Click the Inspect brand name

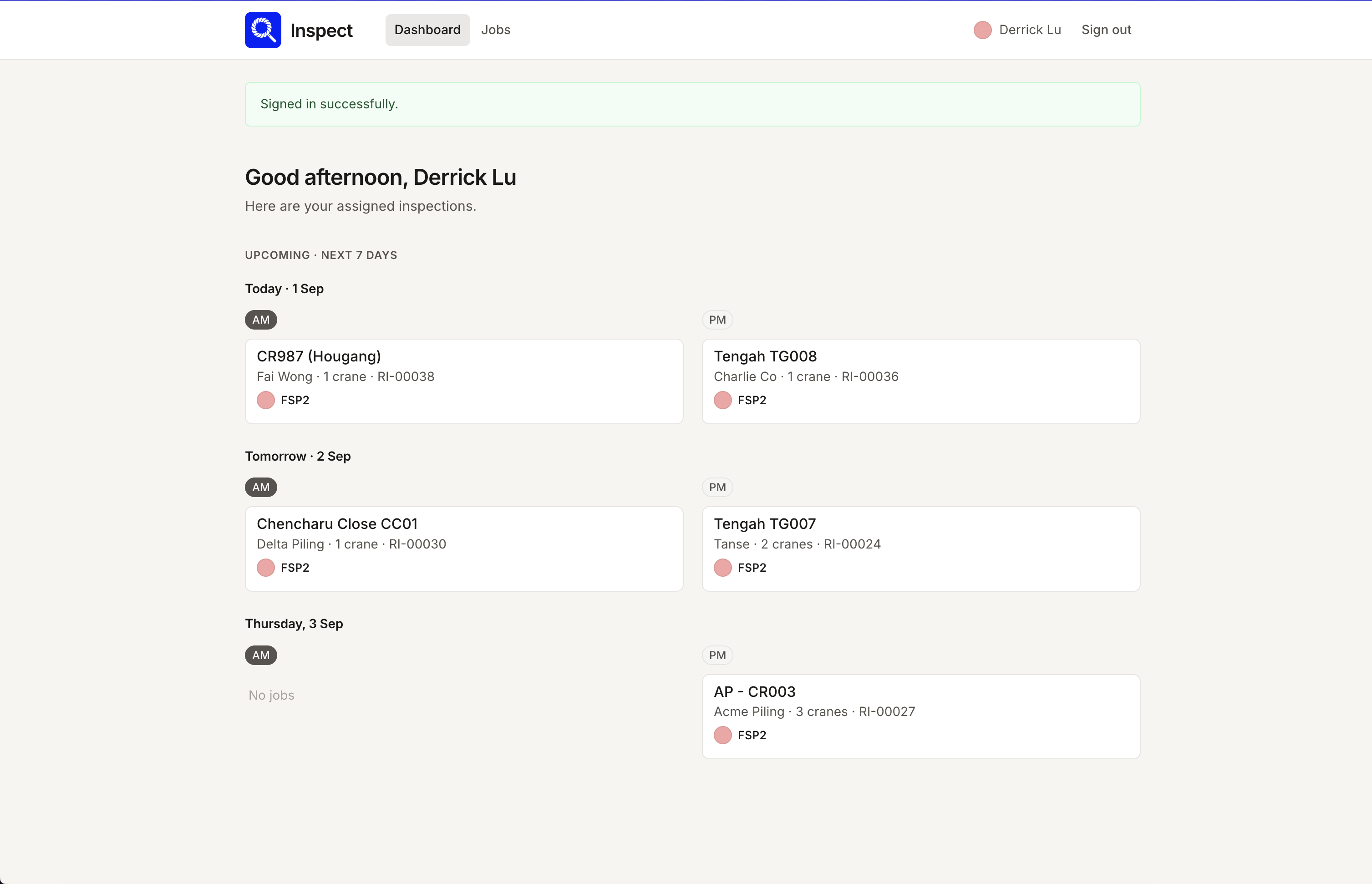coord(321,30)
